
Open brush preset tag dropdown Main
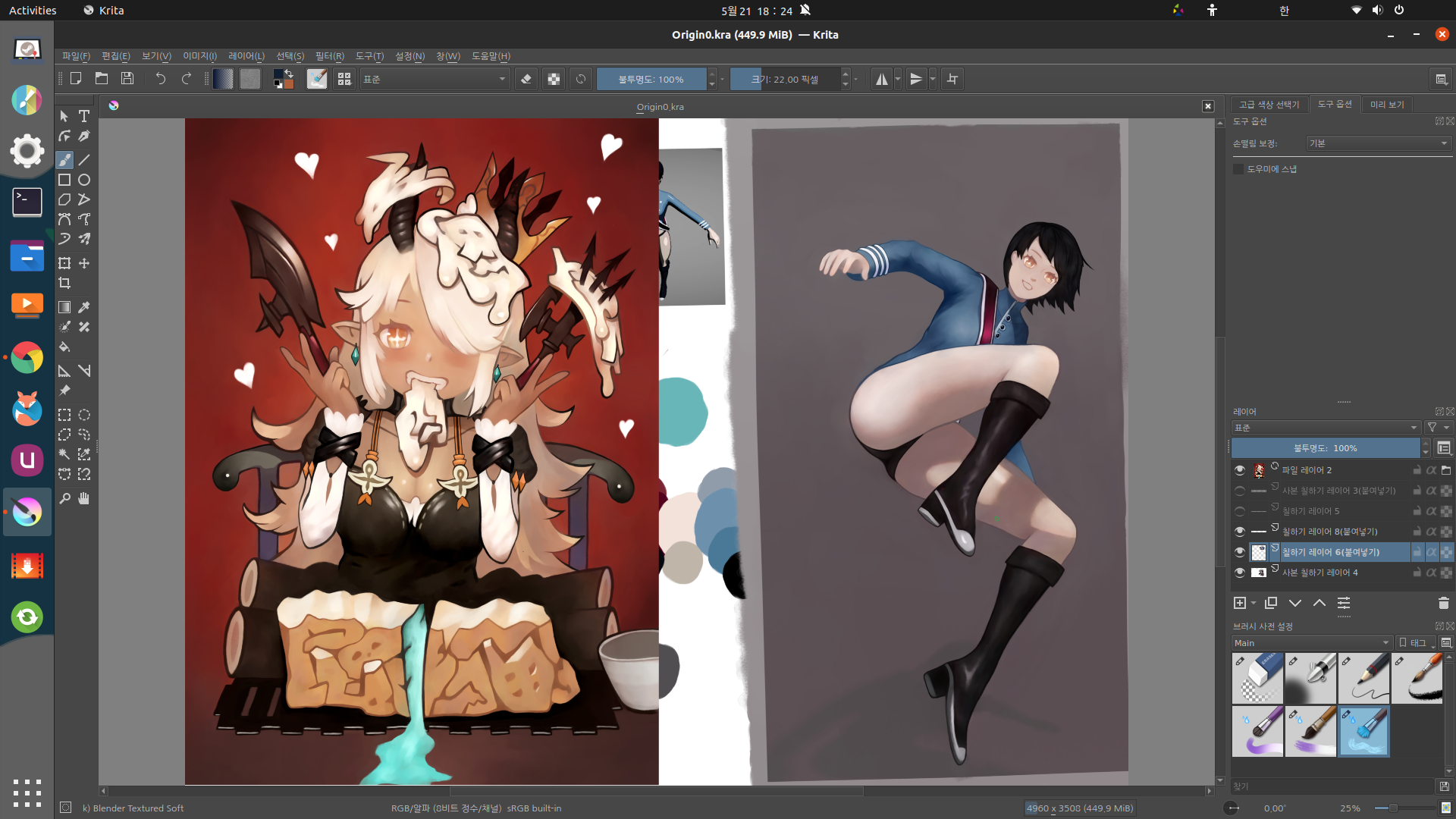click(1312, 643)
